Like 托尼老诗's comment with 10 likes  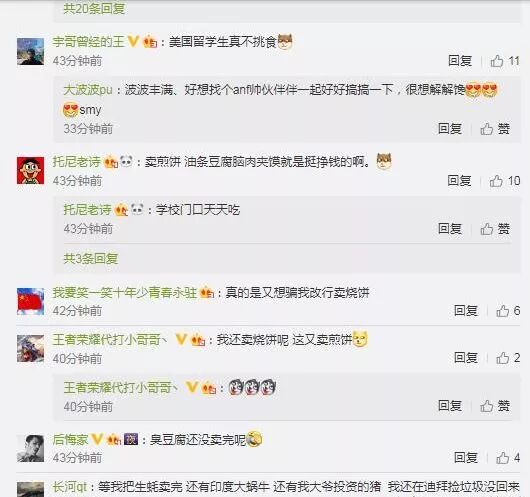pos(505,181)
